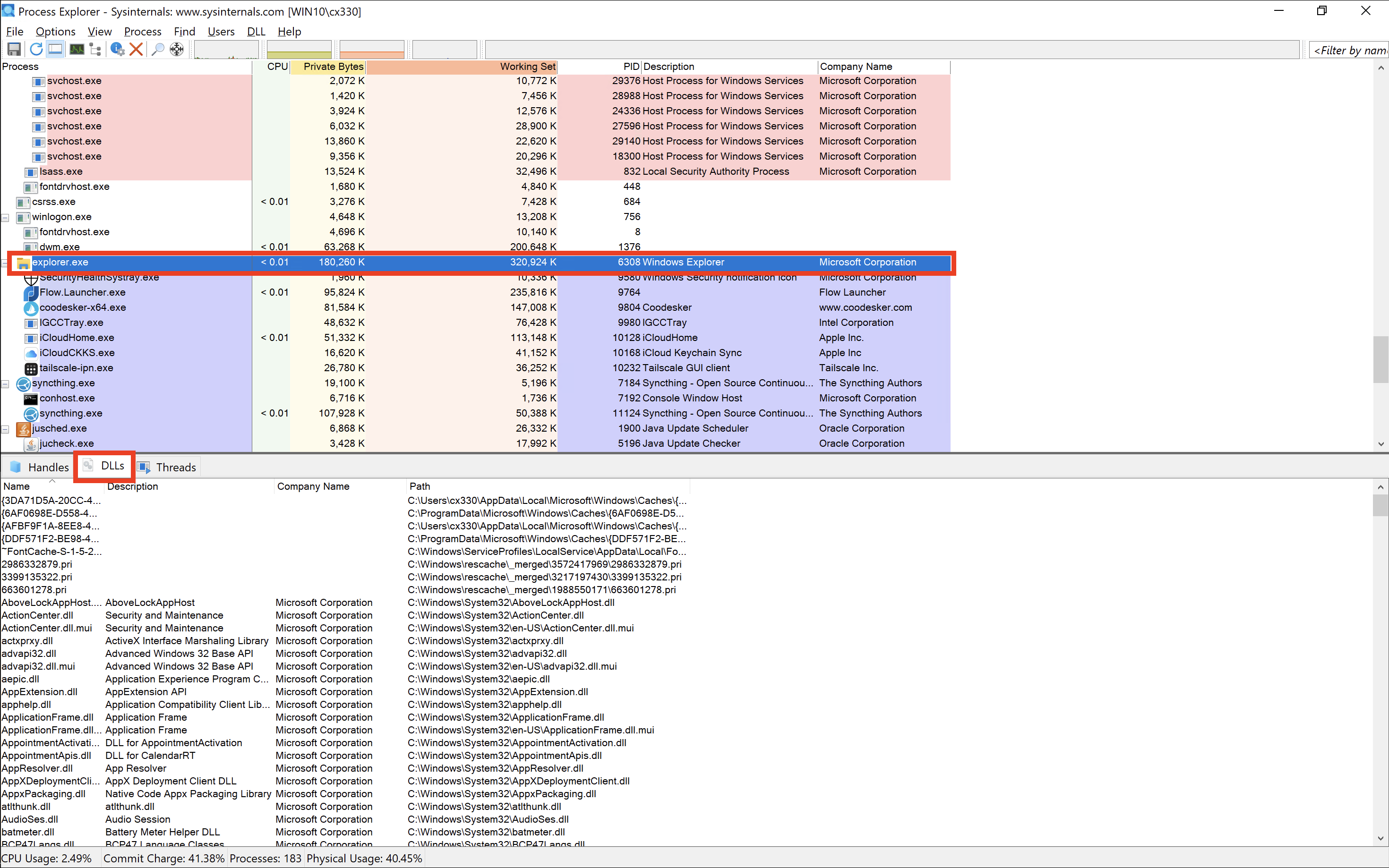Click the DLL pane scroll down arrow
1389x868 pixels.
(1380, 839)
